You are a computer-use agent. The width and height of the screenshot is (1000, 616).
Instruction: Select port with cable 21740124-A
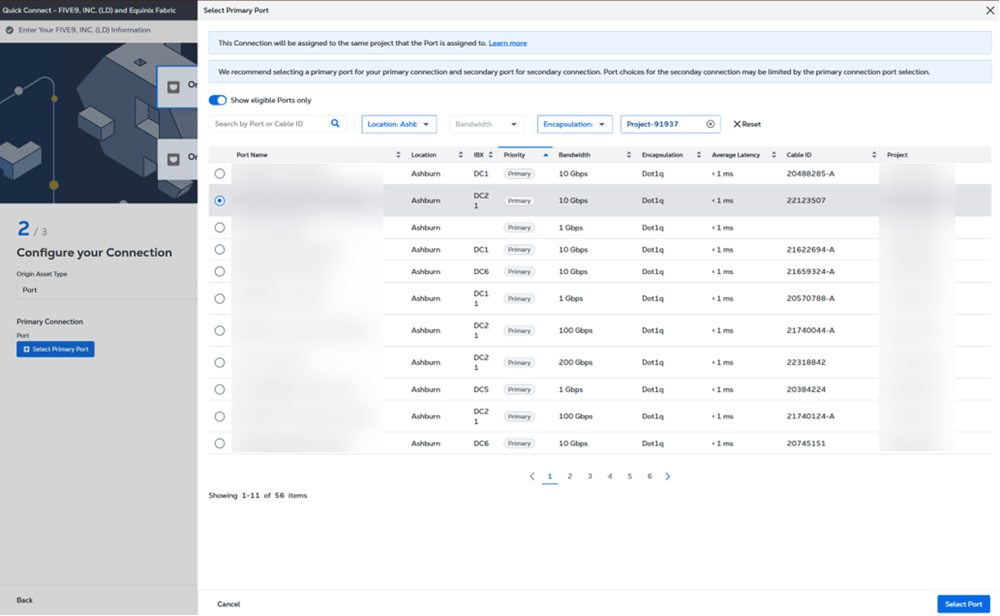coord(219,416)
